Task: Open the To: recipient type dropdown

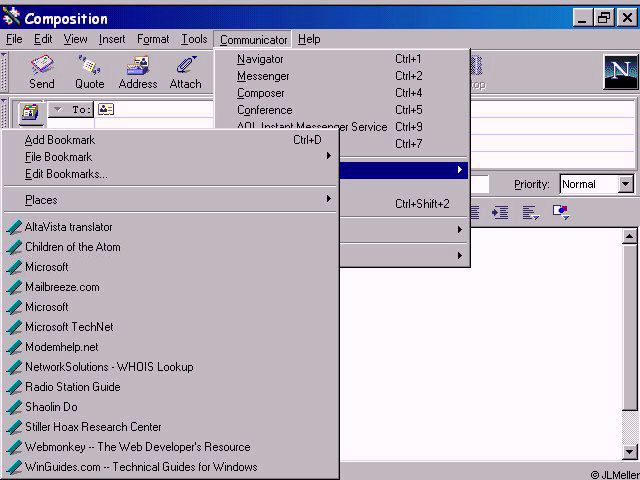Action: pyautogui.click(x=71, y=109)
